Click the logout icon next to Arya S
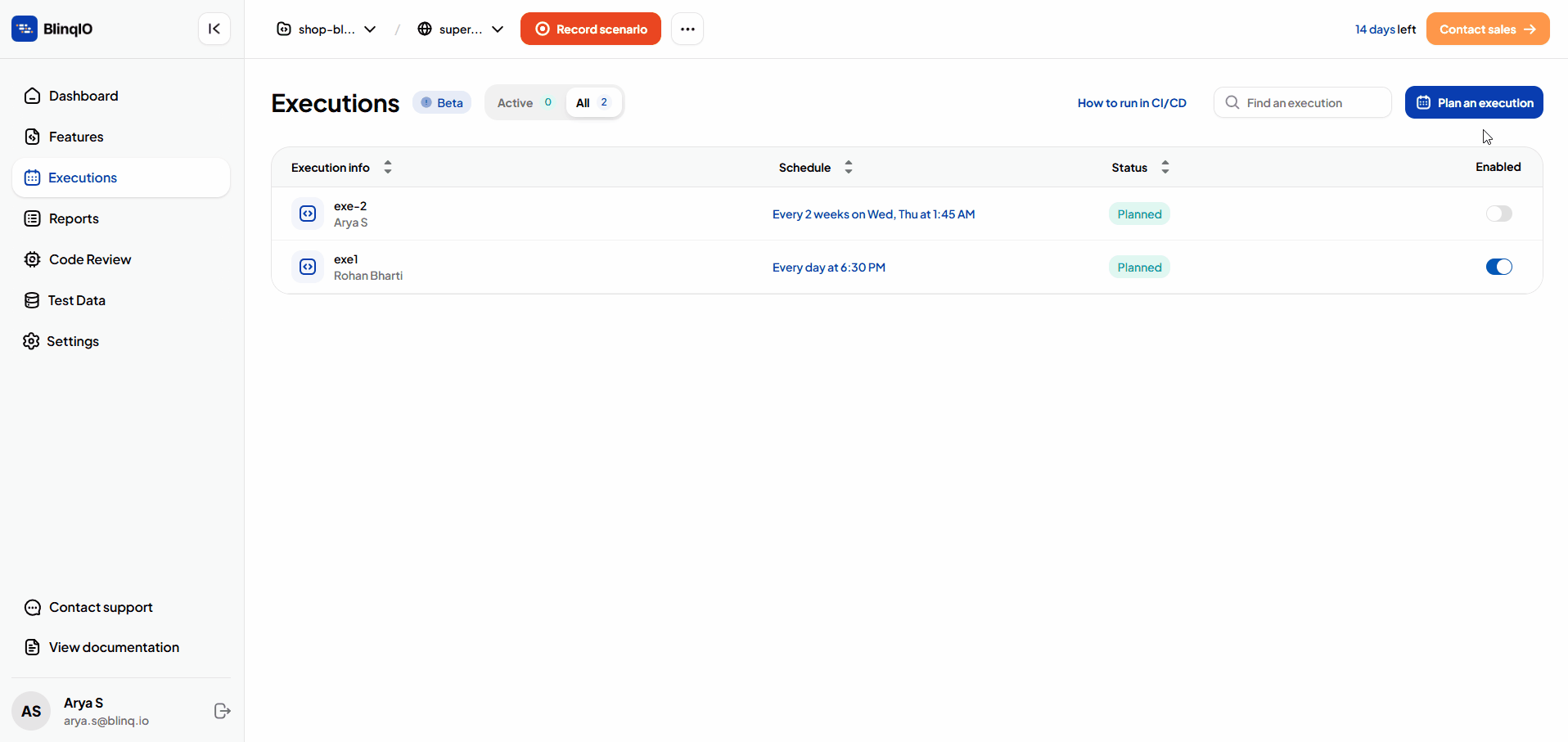The image size is (1568, 742). click(221, 711)
